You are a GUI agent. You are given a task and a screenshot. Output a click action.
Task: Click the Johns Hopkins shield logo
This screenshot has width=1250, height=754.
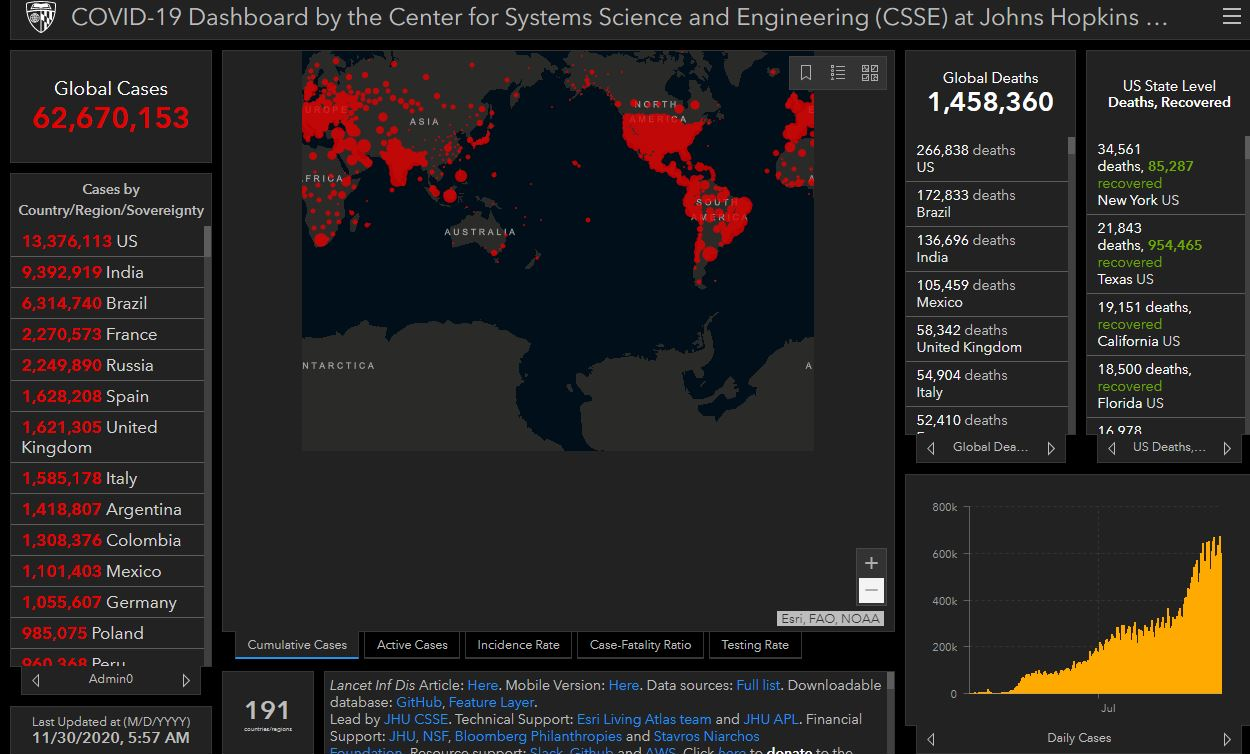(x=40, y=17)
